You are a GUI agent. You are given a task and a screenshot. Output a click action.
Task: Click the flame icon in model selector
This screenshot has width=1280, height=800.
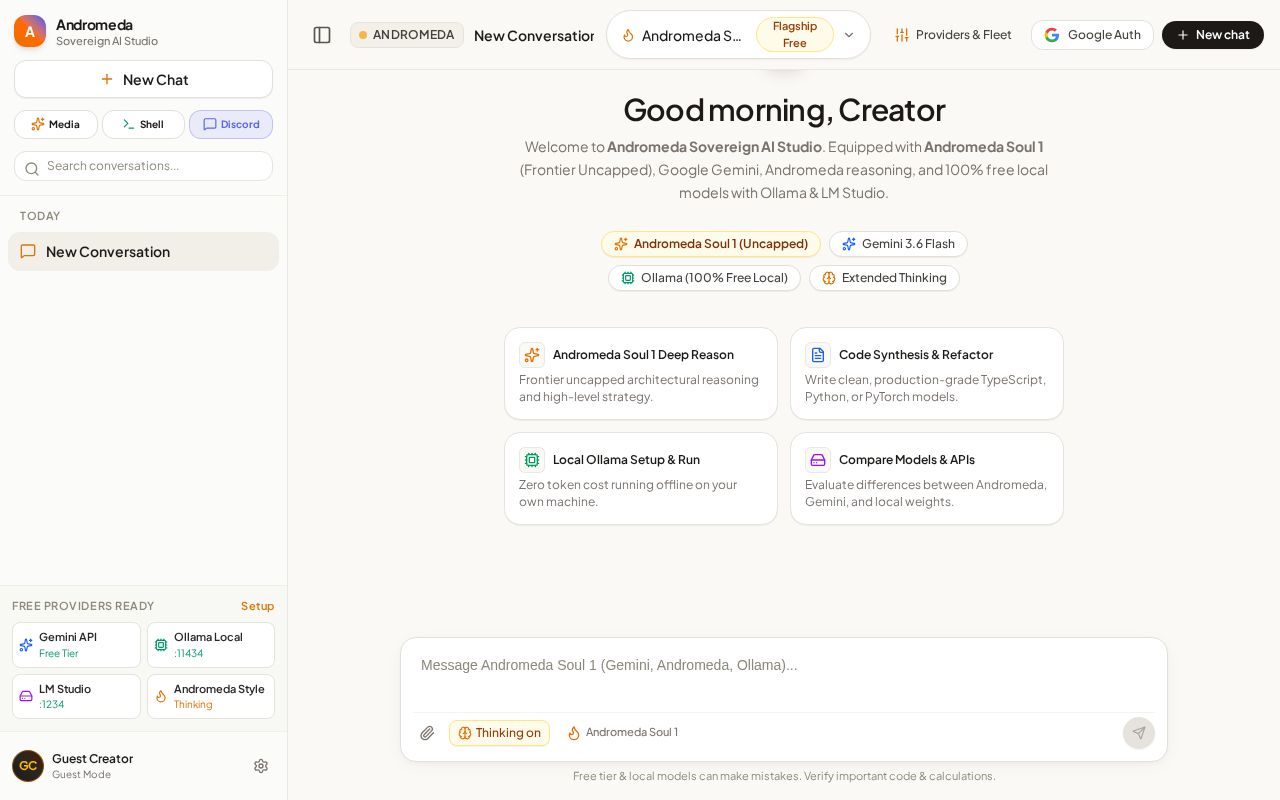tap(628, 35)
